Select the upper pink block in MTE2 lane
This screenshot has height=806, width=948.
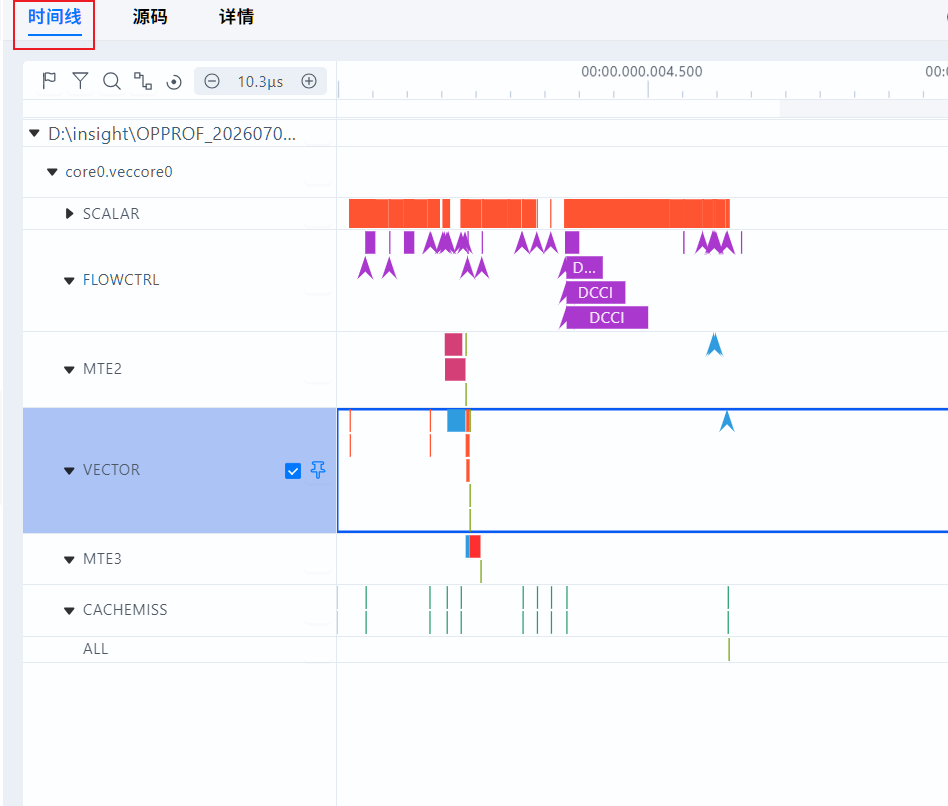pos(453,344)
